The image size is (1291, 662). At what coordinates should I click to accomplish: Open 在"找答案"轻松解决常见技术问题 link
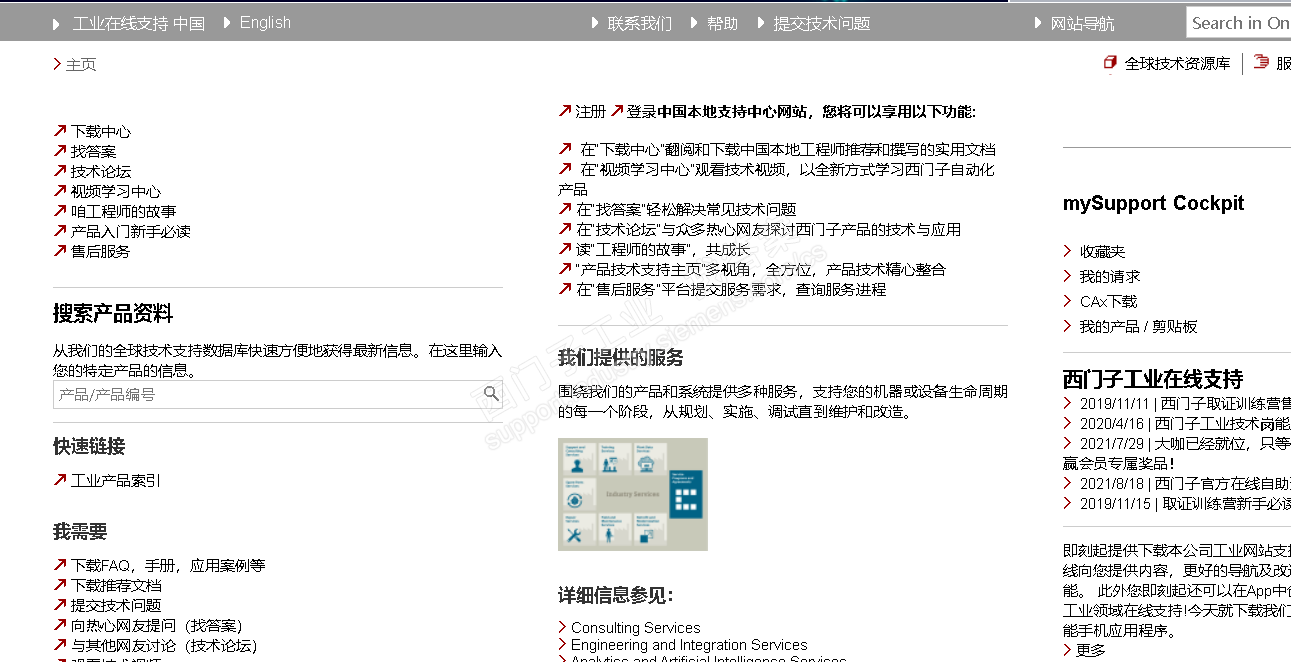686,209
